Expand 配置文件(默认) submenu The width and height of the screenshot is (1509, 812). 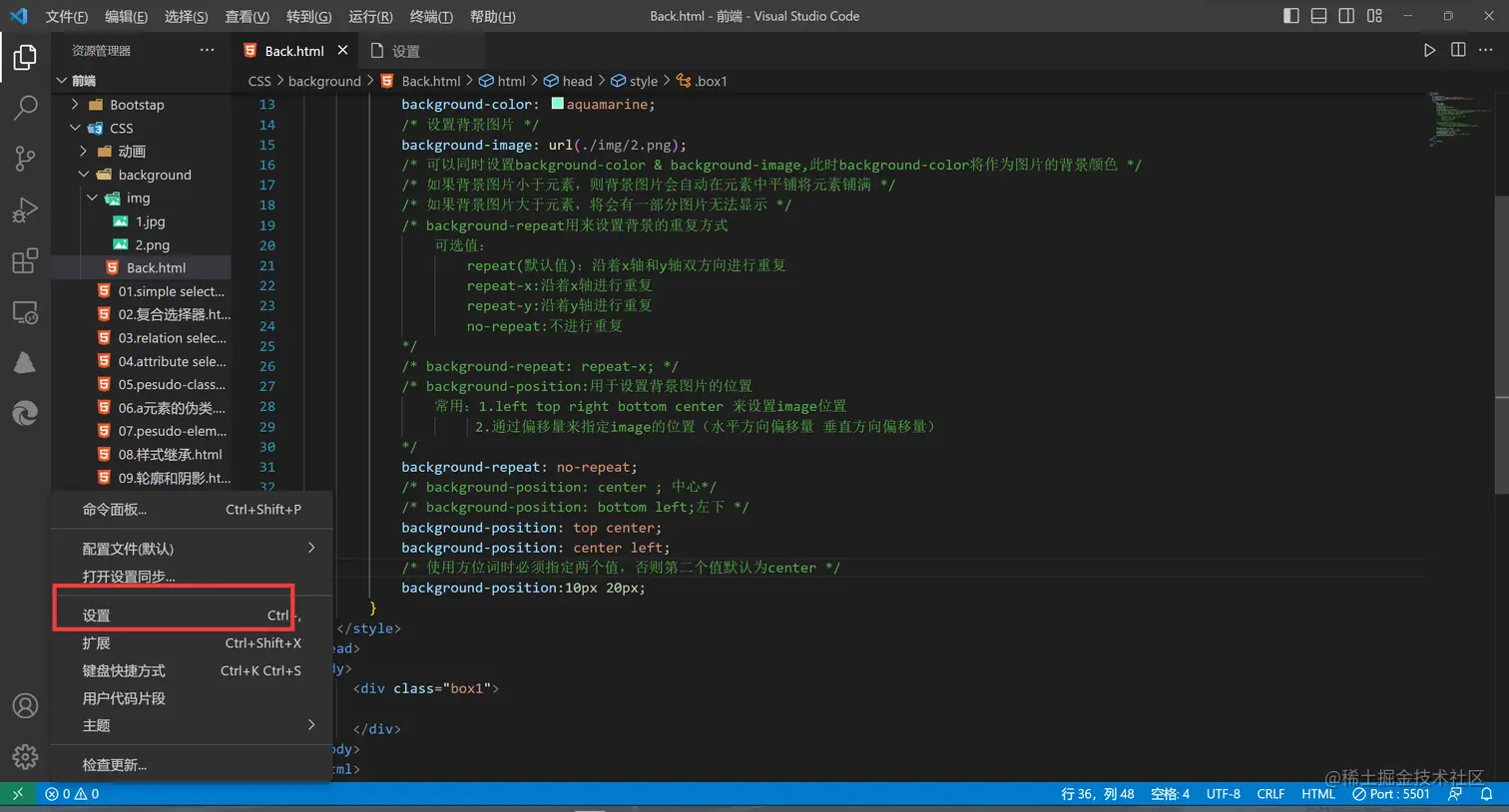point(192,549)
